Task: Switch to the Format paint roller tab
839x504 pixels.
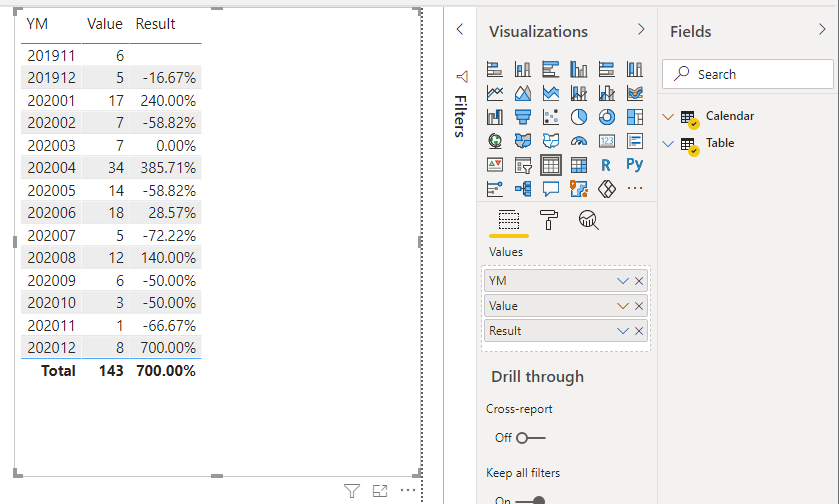Action: [x=548, y=220]
